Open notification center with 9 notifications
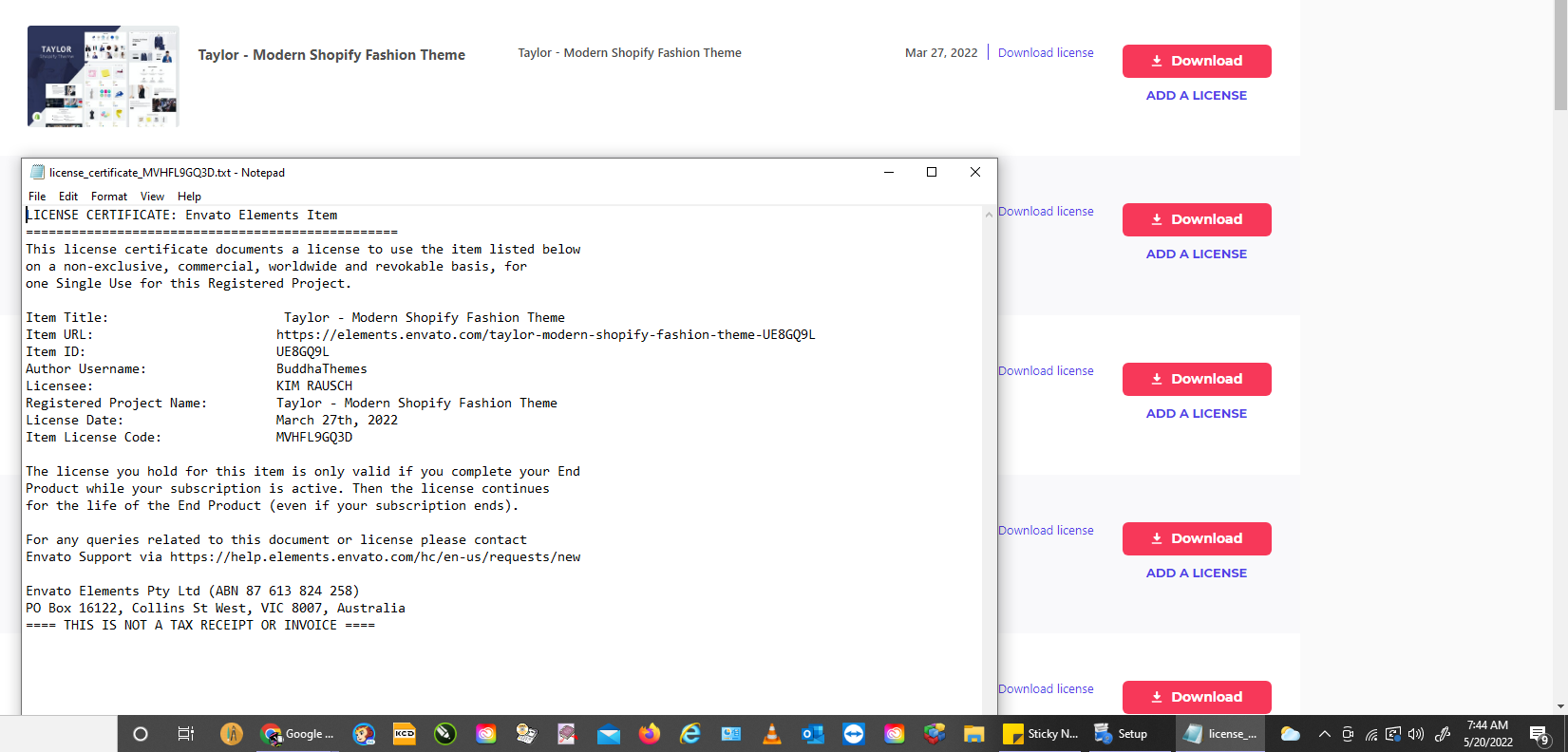This screenshot has width=1568, height=752. point(1540,735)
